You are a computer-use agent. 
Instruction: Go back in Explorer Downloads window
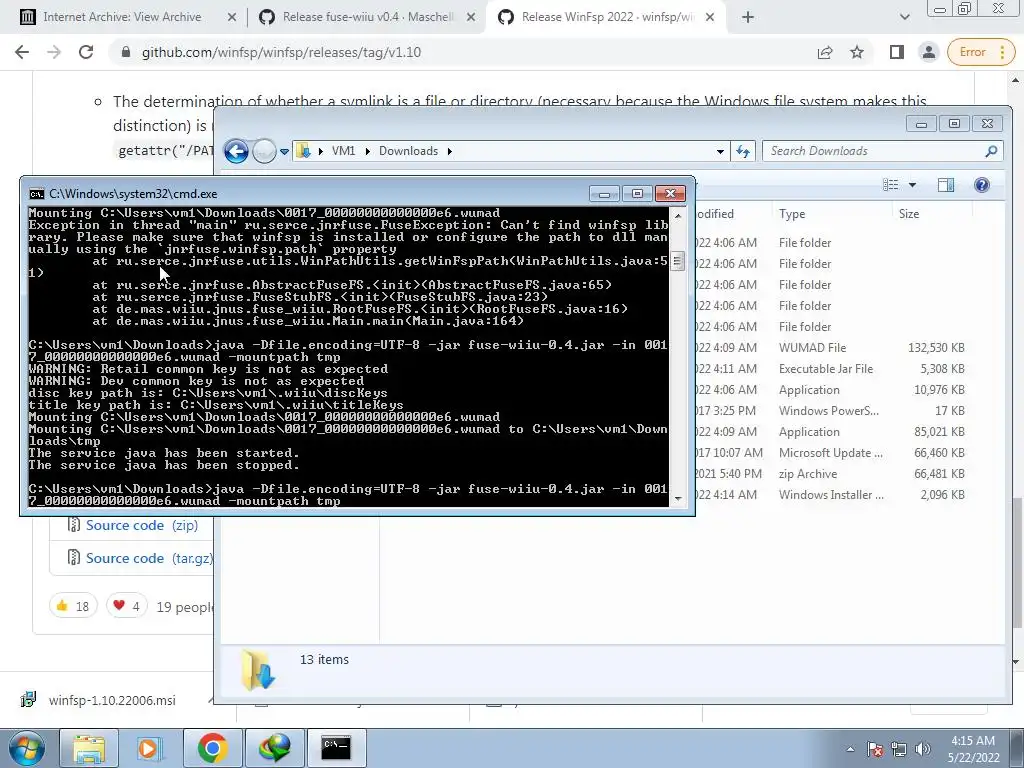click(236, 152)
